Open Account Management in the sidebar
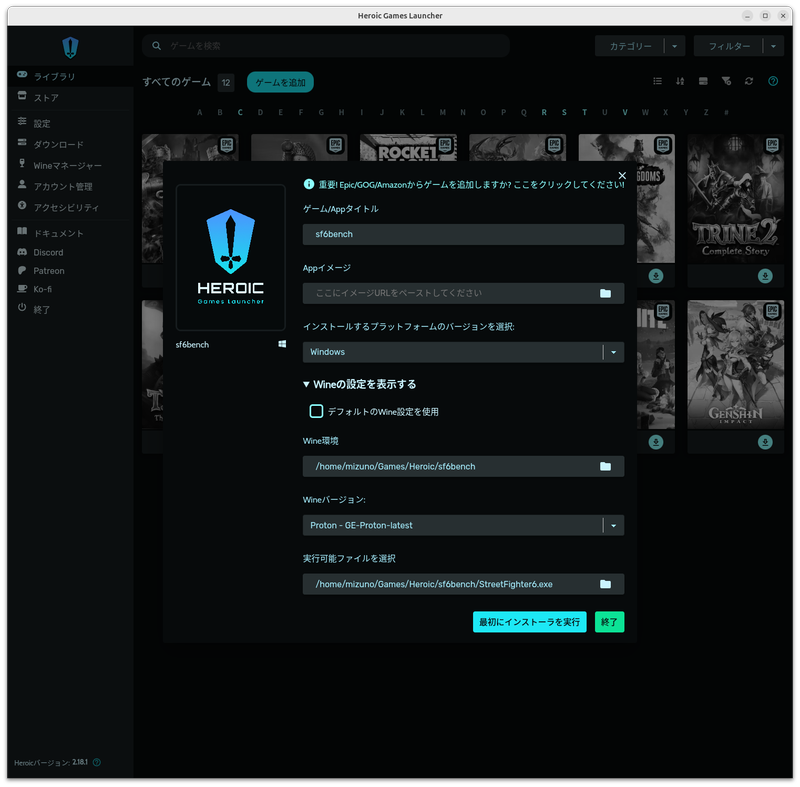 pyautogui.click(x=70, y=186)
